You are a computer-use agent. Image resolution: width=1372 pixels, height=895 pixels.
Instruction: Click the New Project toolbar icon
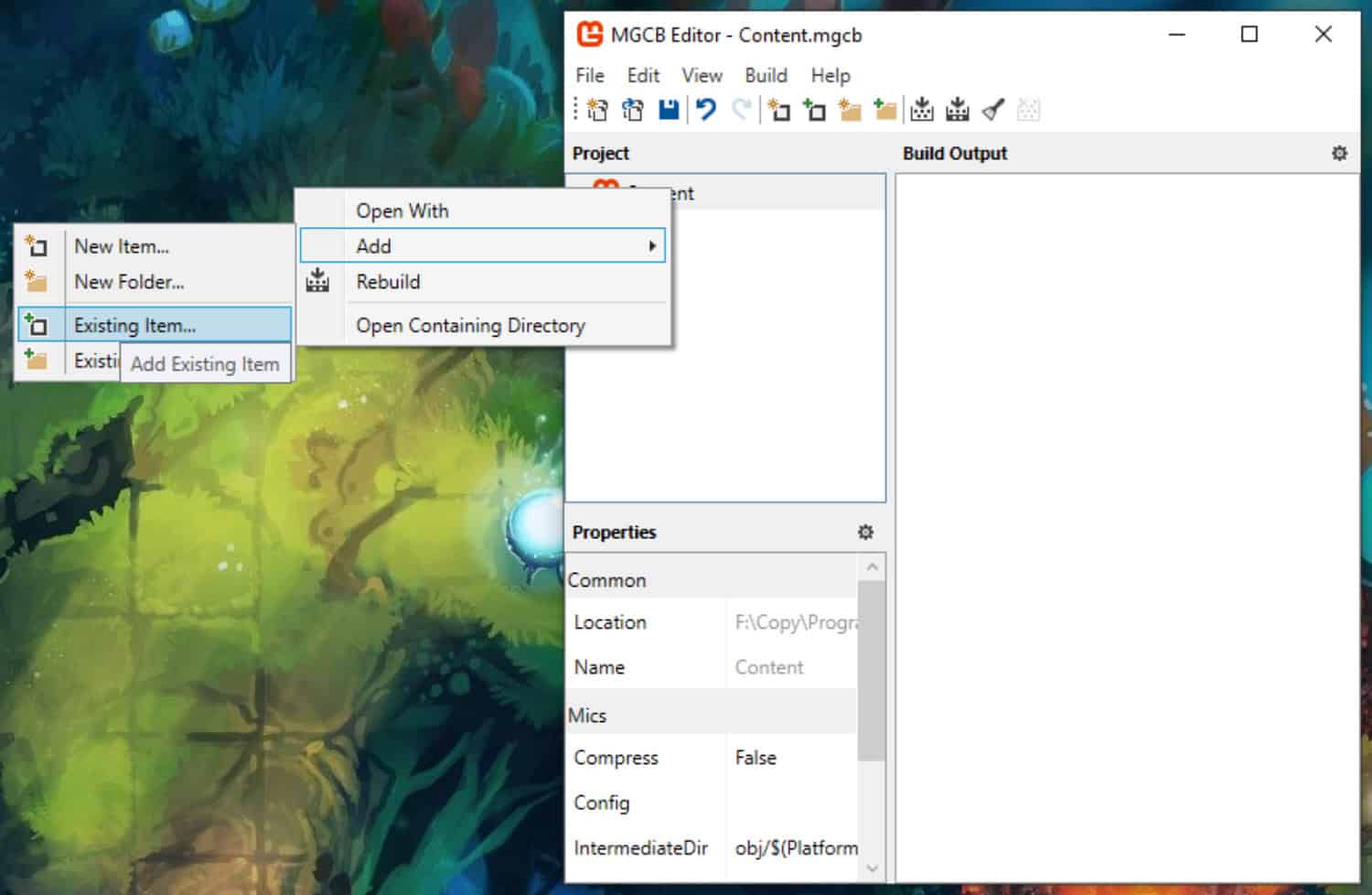tap(597, 110)
